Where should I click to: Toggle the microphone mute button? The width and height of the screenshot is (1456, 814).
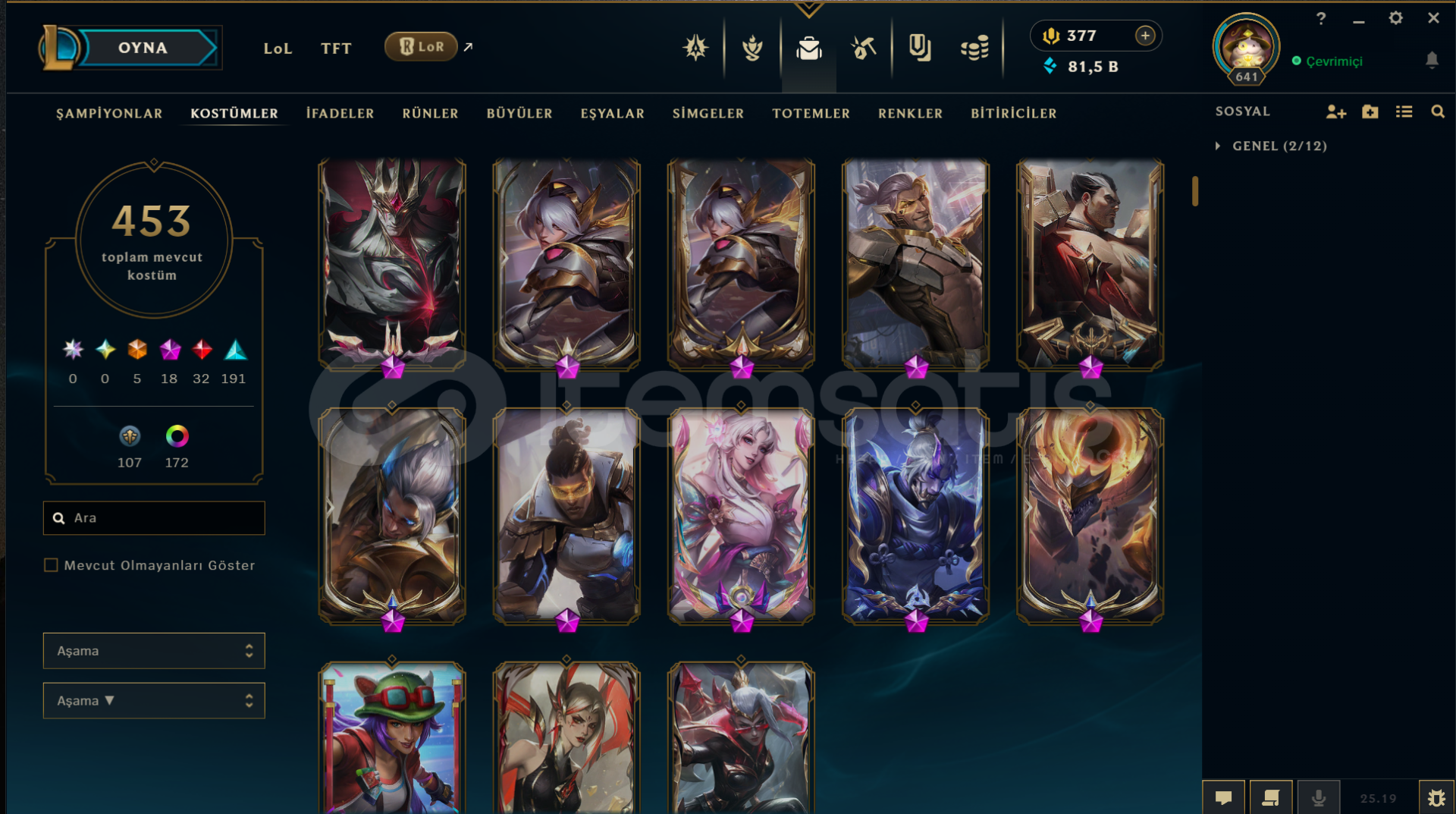[x=1319, y=797]
